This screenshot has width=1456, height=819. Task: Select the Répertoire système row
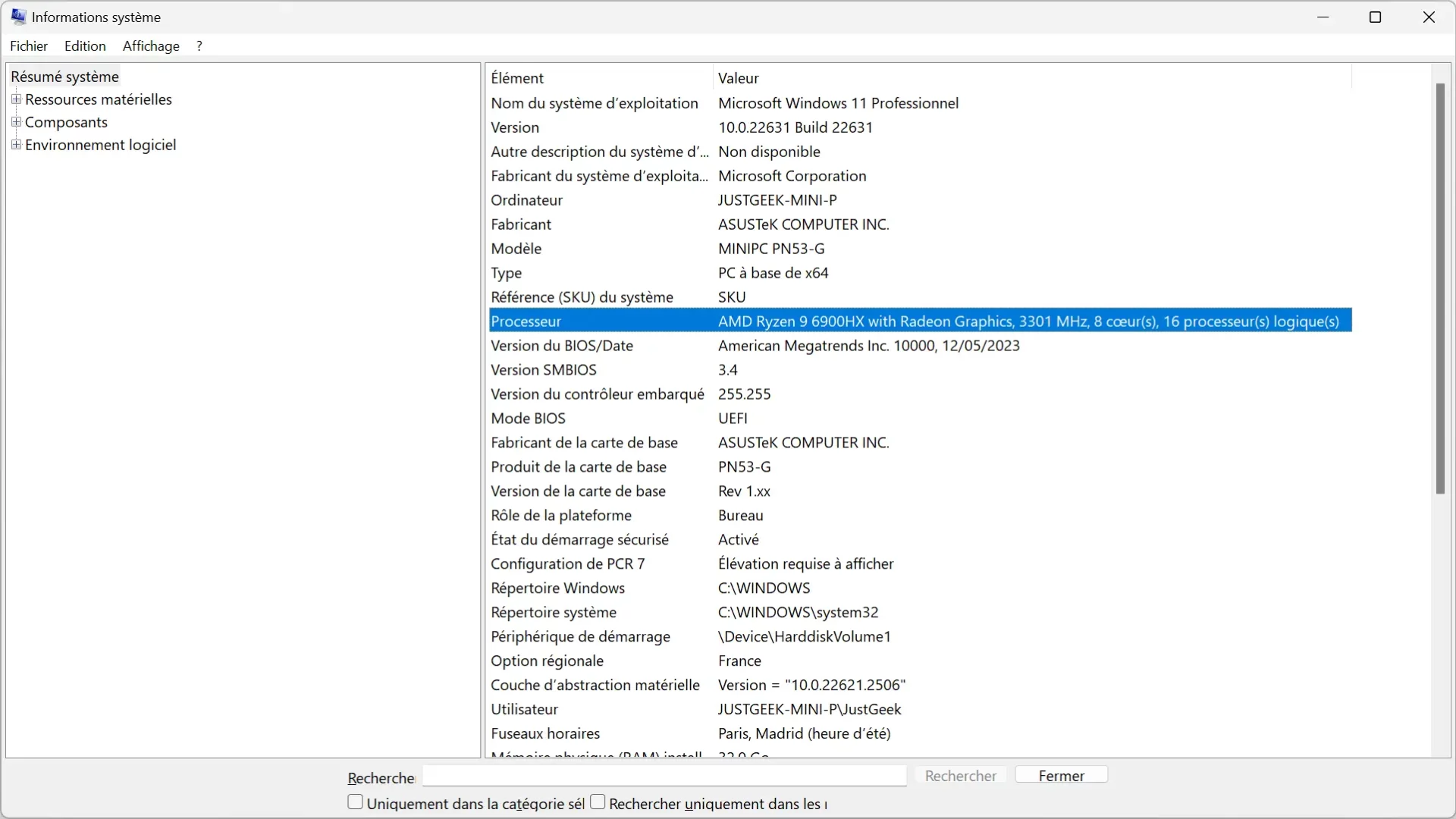tap(921, 613)
